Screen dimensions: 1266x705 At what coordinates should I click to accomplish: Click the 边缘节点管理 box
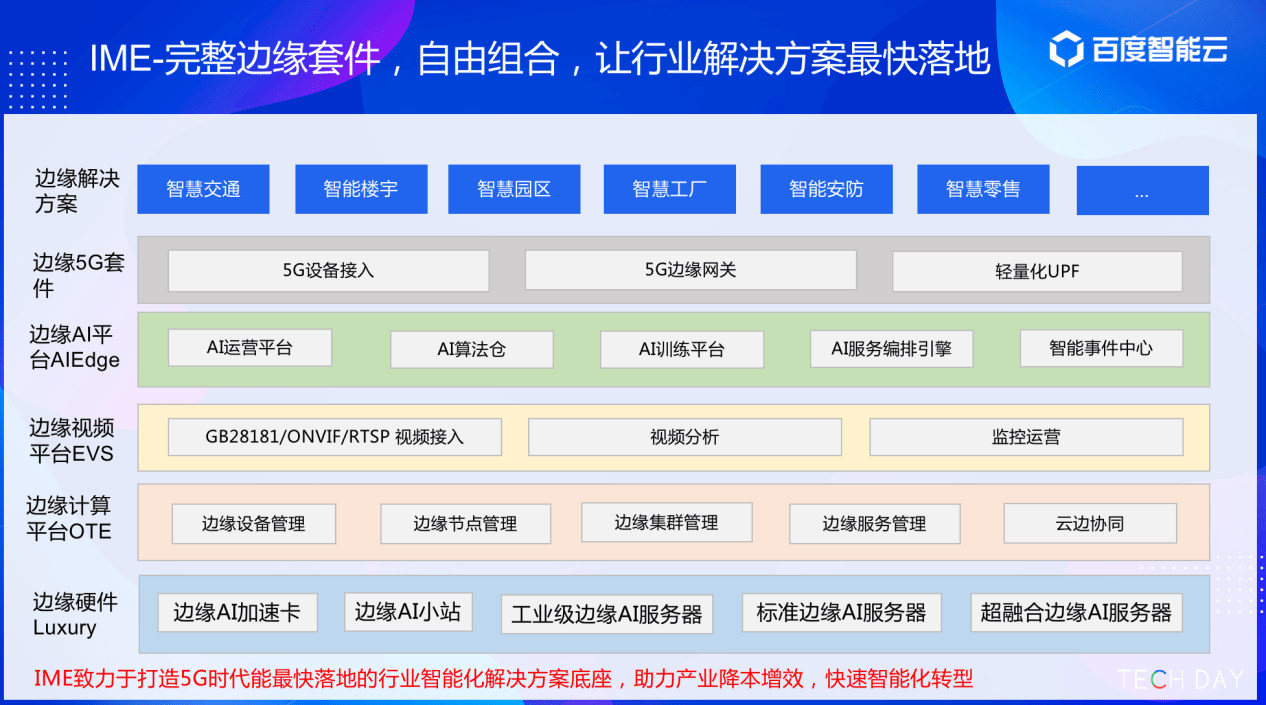click(x=466, y=524)
